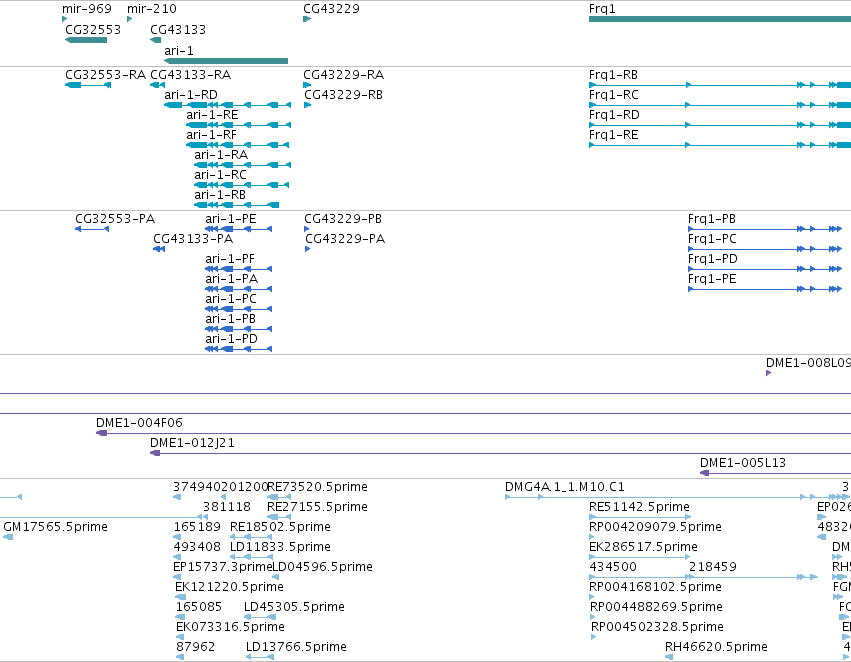
Task: Click the Frq1-RB transcript label
Action: pyautogui.click(x=613, y=74)
